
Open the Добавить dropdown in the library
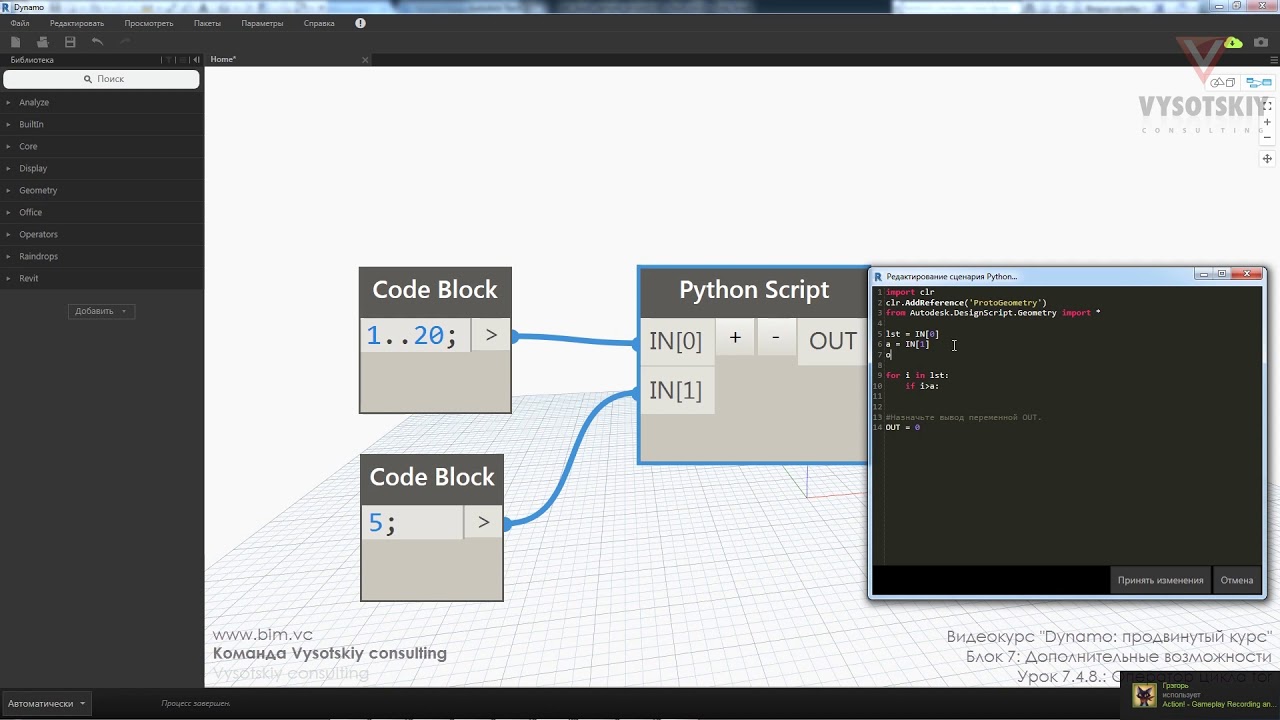pyautogui.click(x=101, y=311)
